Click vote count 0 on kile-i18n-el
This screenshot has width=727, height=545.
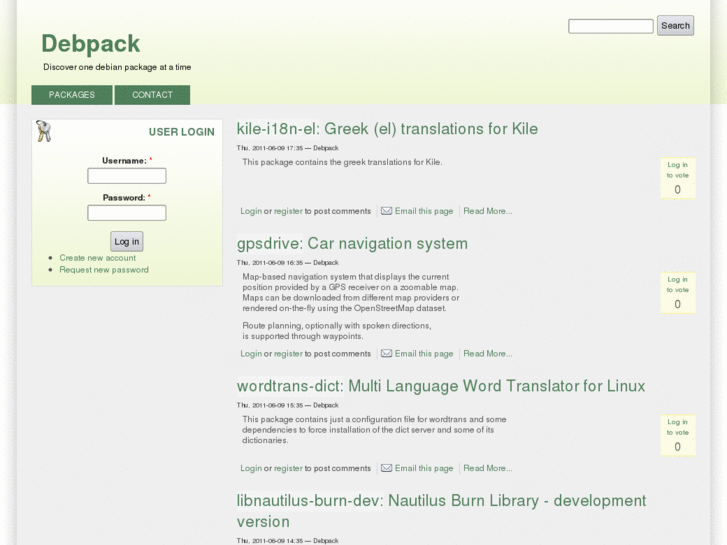pos(677,189)
